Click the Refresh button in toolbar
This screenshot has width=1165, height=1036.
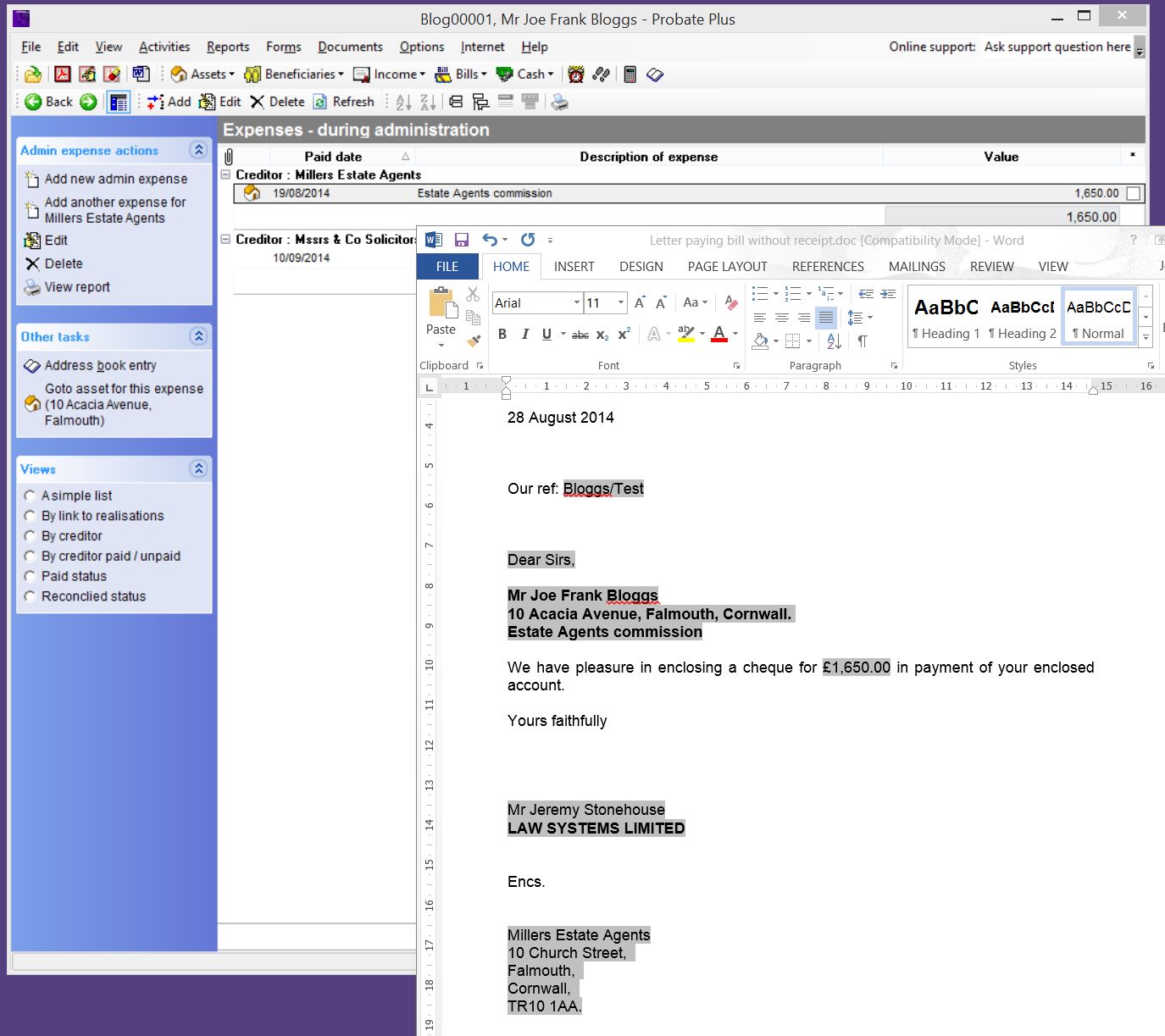click(x=344, y=102)
